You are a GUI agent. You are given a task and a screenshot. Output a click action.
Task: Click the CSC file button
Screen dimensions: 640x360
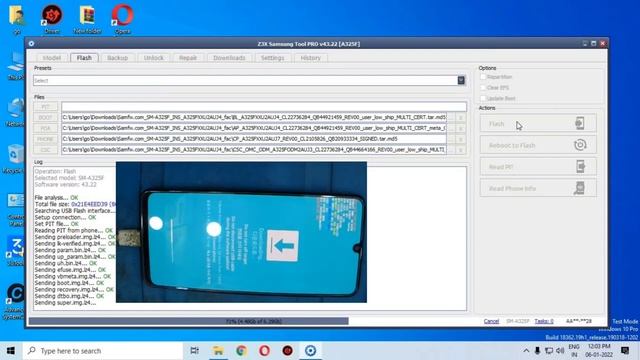click(46, 150)
